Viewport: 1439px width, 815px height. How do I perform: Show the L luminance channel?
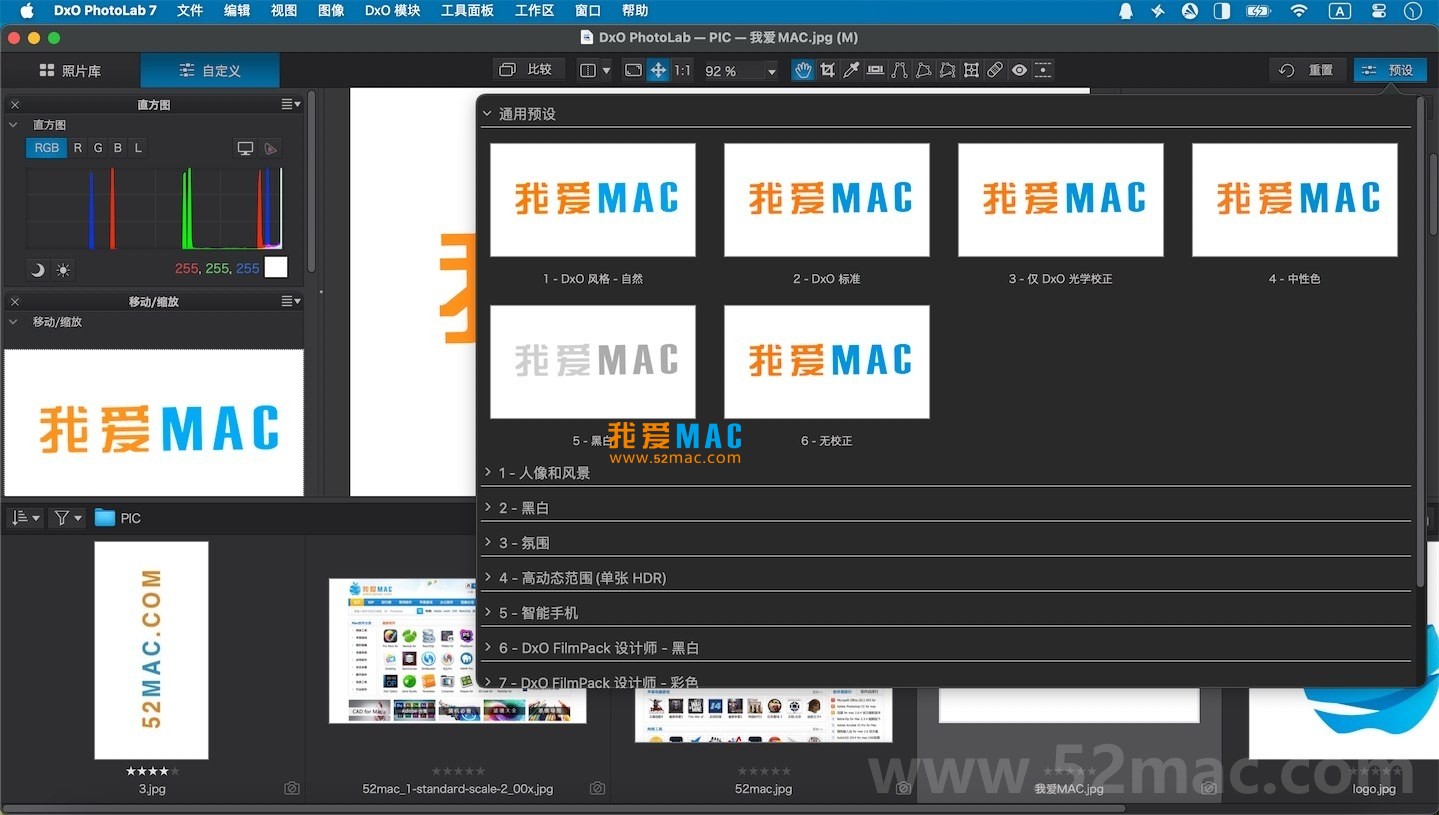coord(138,148)
